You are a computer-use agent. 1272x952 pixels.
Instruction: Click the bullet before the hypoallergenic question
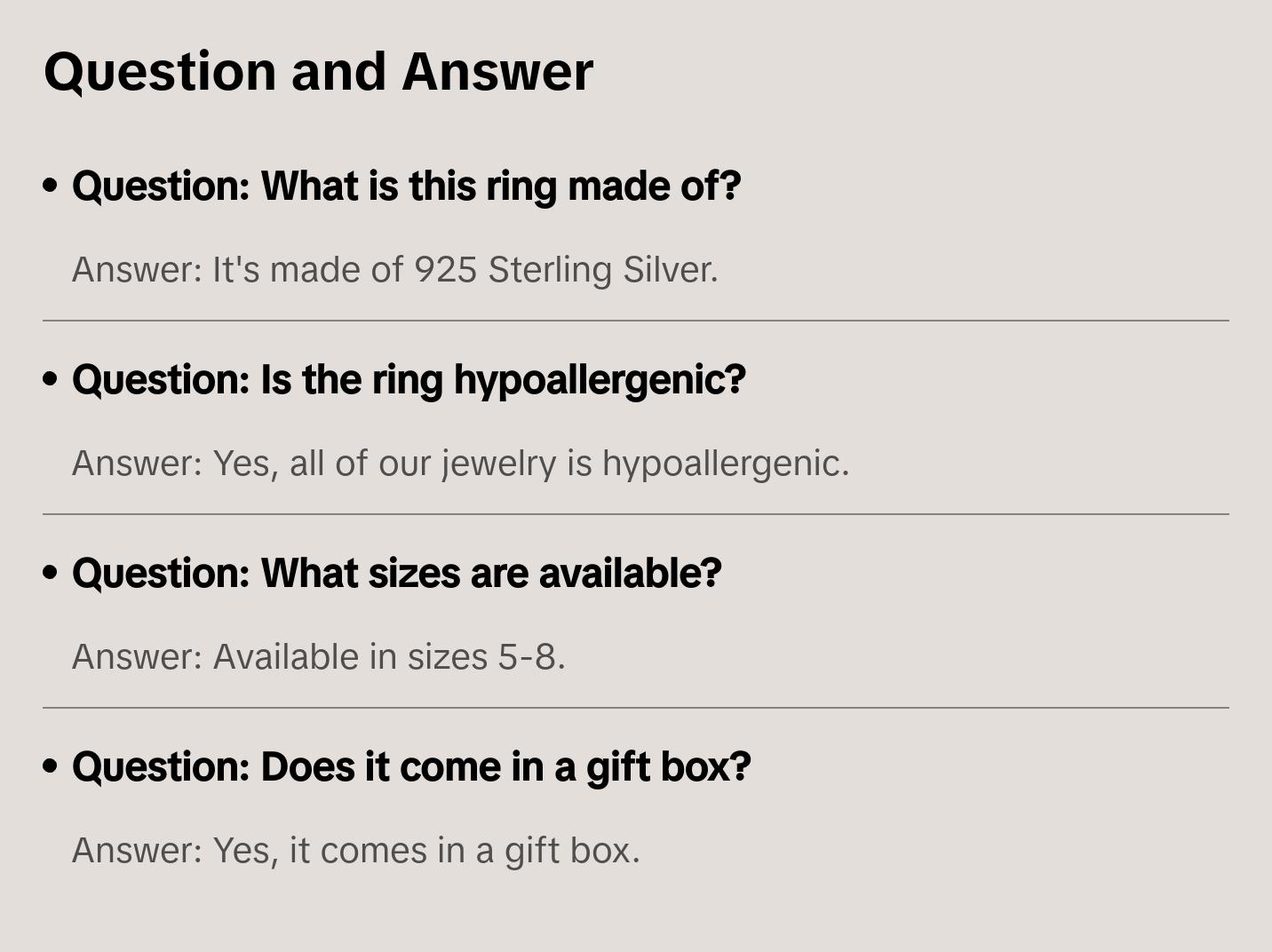[x=51, y=379]
